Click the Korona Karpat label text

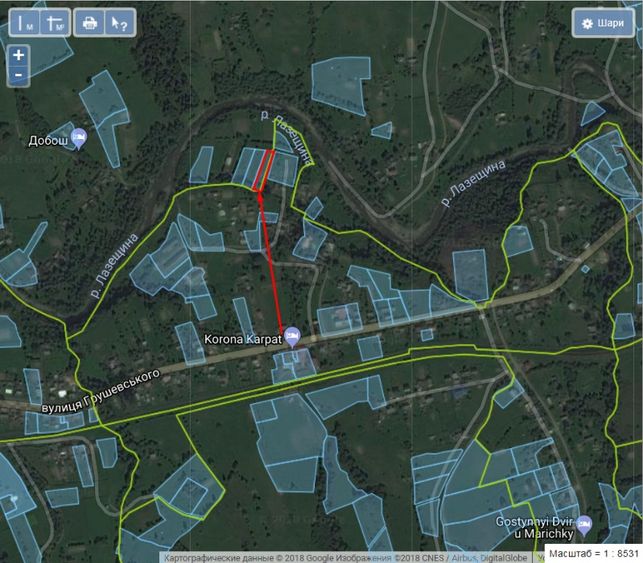[x=243, y=339]
